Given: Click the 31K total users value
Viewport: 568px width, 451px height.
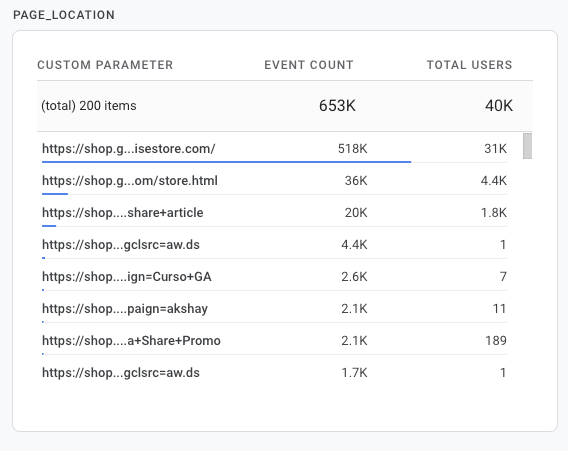Looking at the screenshot, I should (x=495, y=149).
